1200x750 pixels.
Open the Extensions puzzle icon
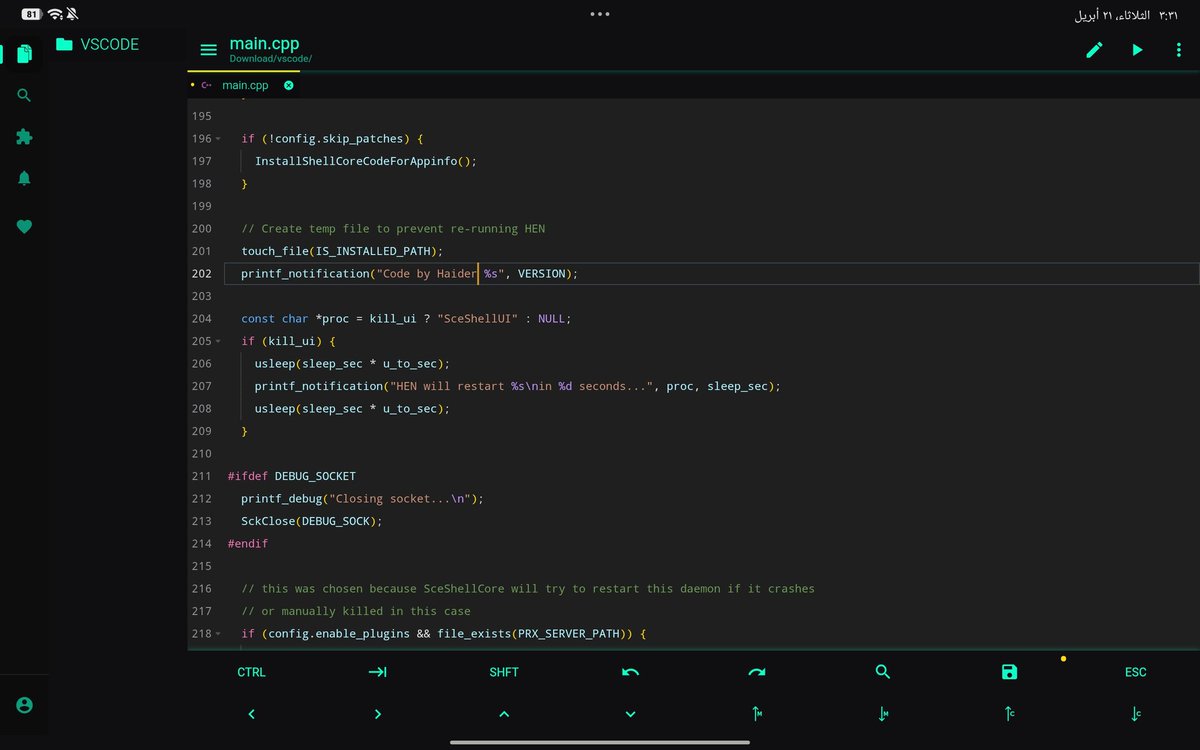(x=24, y=137)
